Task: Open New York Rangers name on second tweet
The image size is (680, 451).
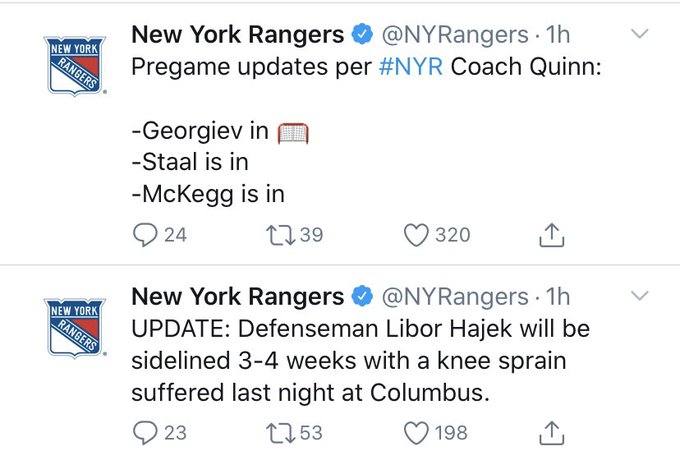Action: coord(238,297)
